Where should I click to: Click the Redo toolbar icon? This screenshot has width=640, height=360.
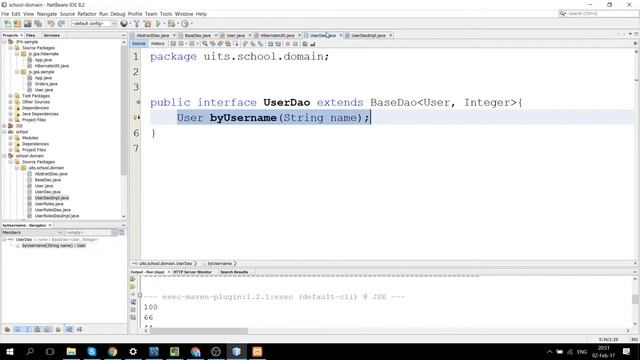click(x=61, y=24)
